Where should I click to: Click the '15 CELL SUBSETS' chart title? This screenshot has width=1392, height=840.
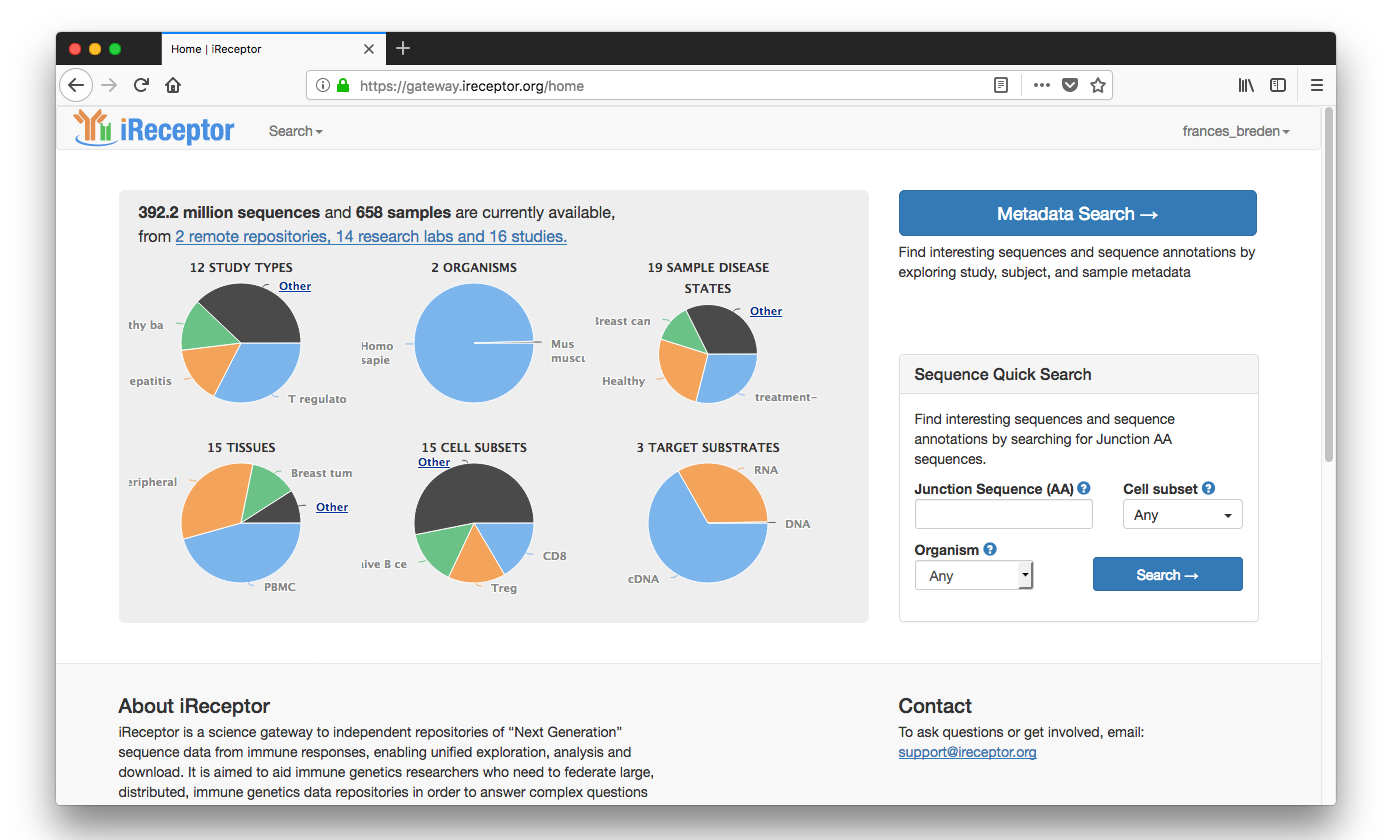point(474,448)
